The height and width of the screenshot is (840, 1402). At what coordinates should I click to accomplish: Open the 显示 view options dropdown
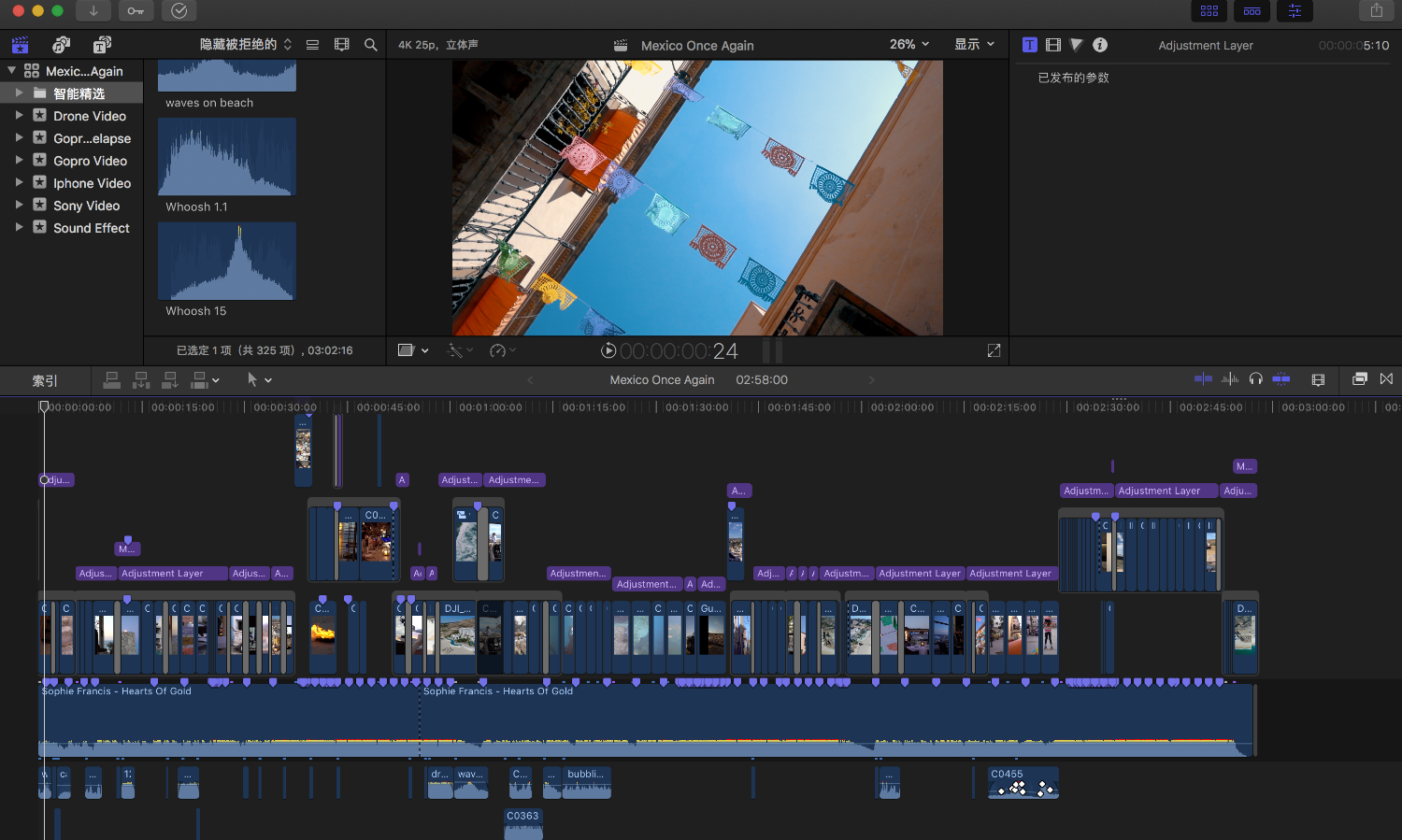pyautogui.click(x=974, y=45)
